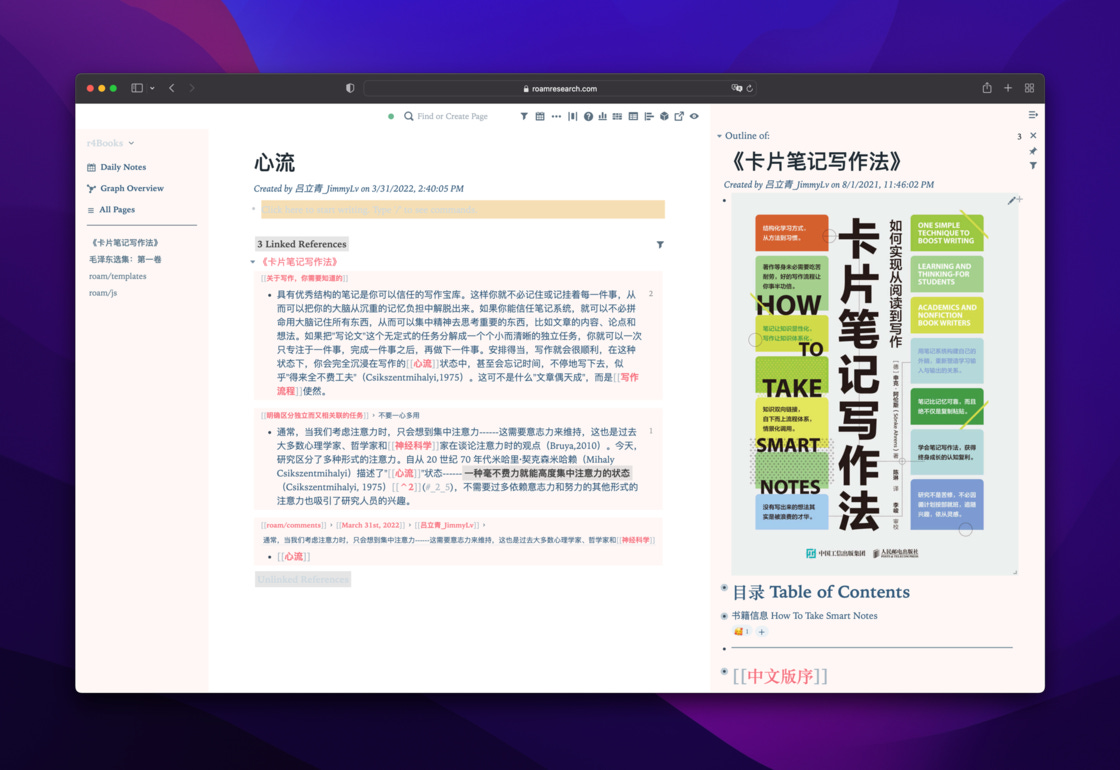This screenshot has width=1120, height=770.
Task: Toggle the Safari sidebar button
Action: click(137, 88)
